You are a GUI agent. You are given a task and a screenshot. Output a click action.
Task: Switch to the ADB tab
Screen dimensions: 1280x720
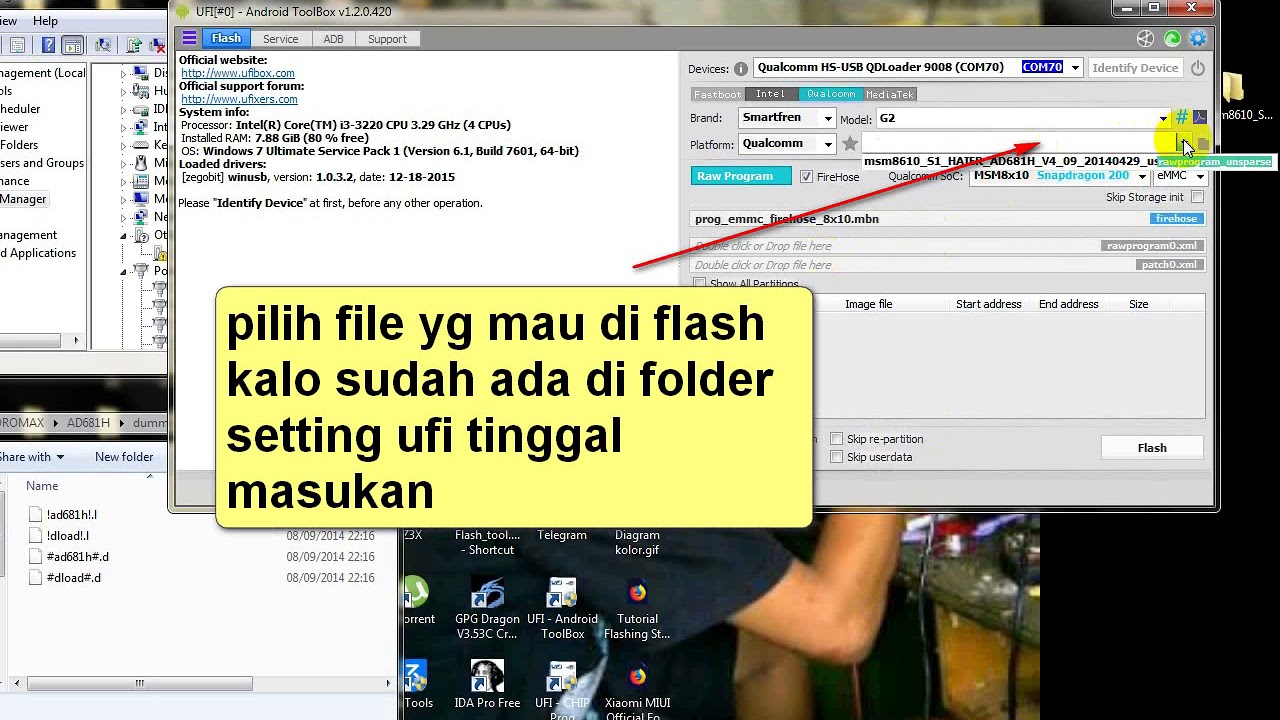[x=333, y=39]
